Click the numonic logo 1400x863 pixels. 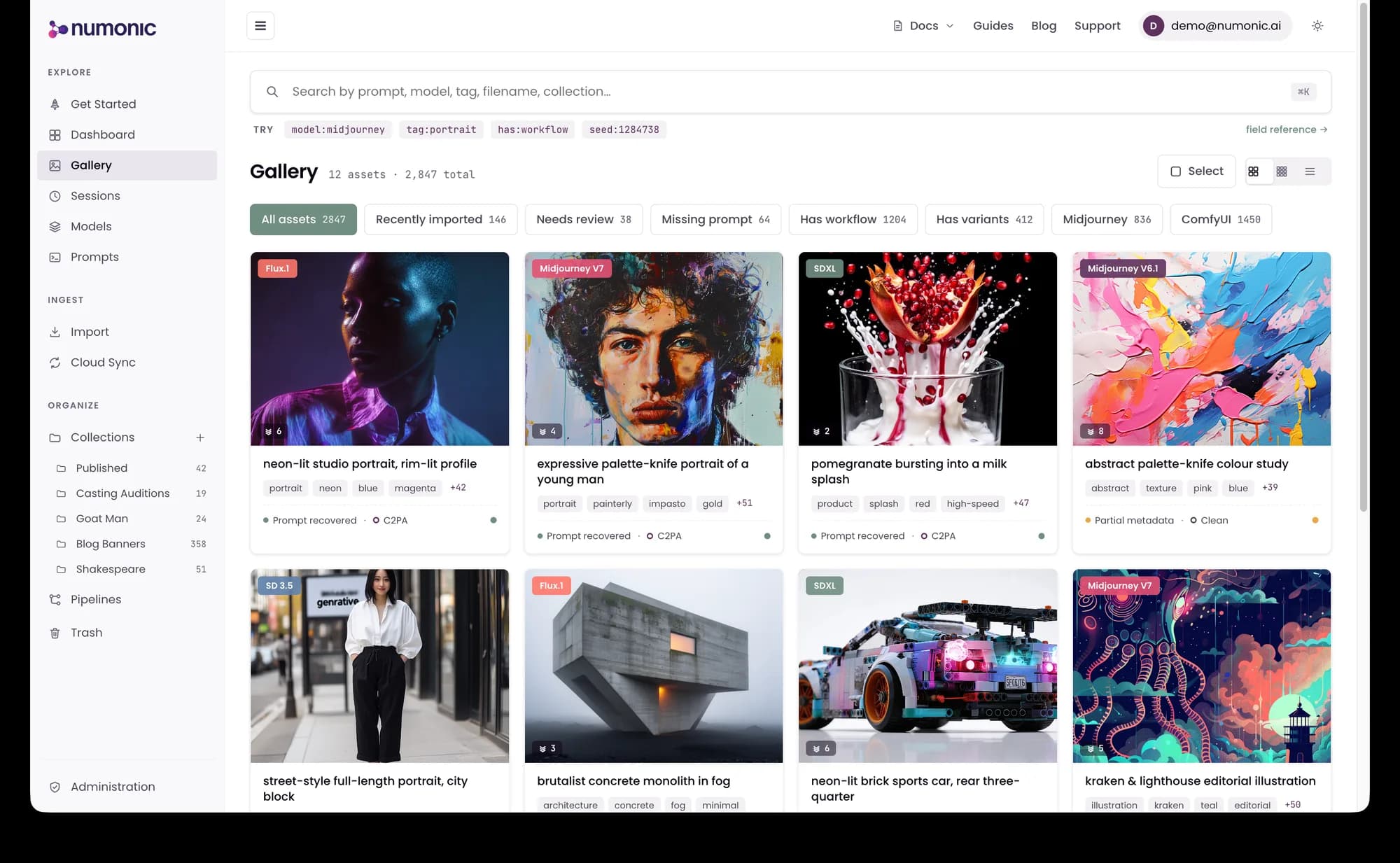[102, 29]
